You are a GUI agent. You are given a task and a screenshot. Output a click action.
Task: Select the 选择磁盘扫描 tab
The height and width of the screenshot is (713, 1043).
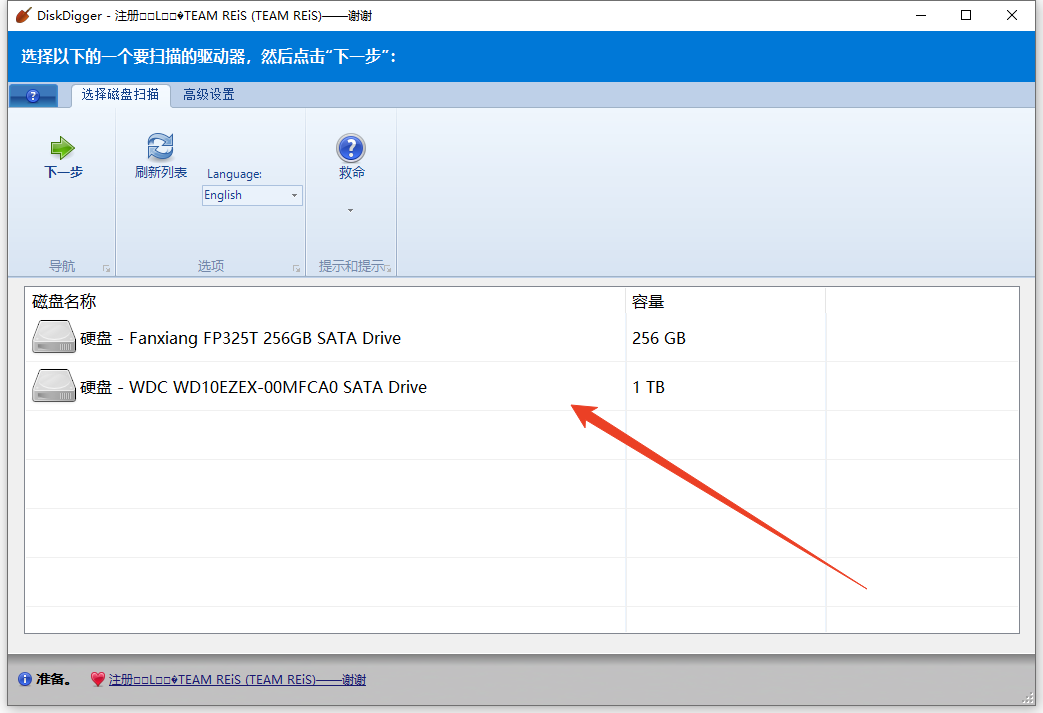click(120, 95)
